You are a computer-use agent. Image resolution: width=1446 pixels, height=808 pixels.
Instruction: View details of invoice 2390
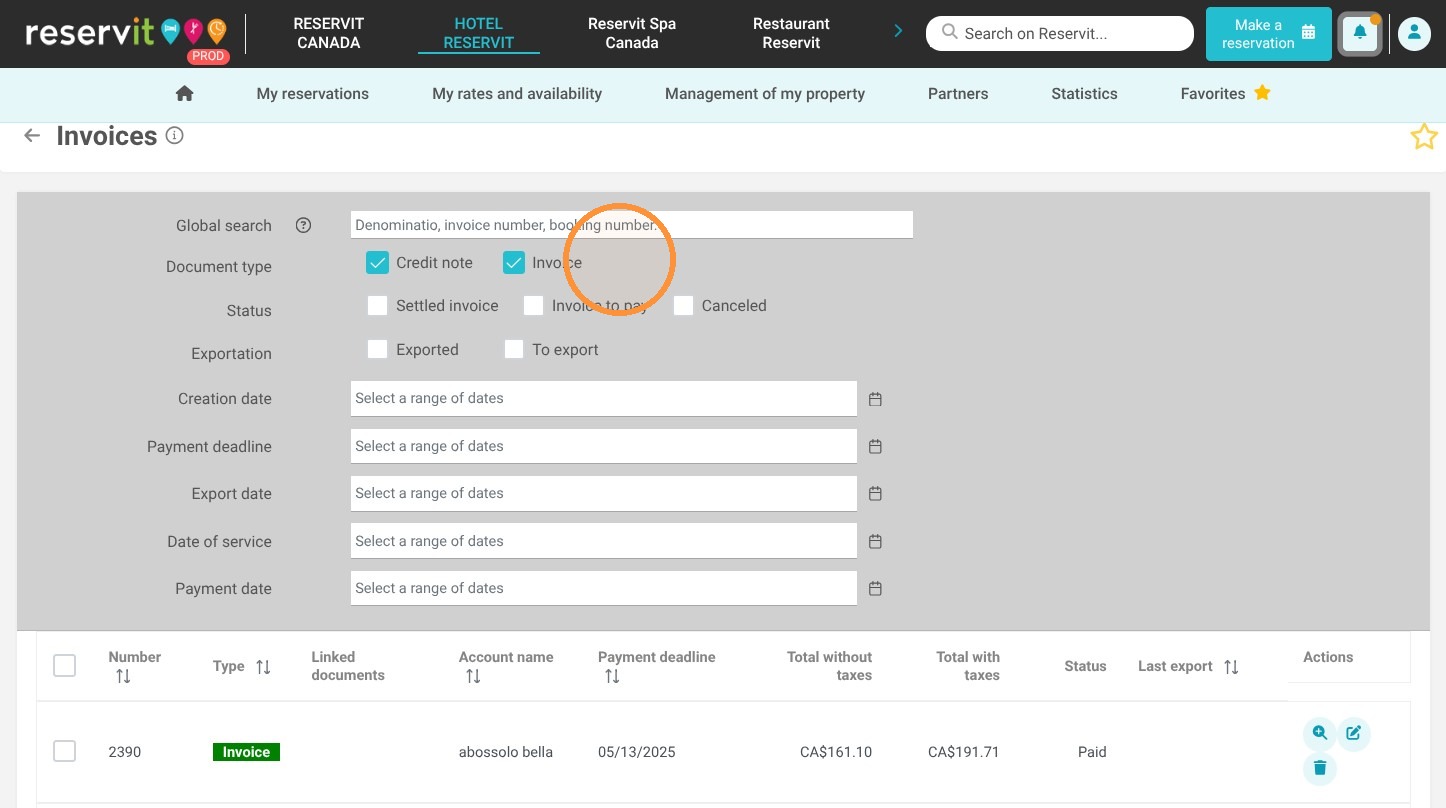coord(1320,733)
